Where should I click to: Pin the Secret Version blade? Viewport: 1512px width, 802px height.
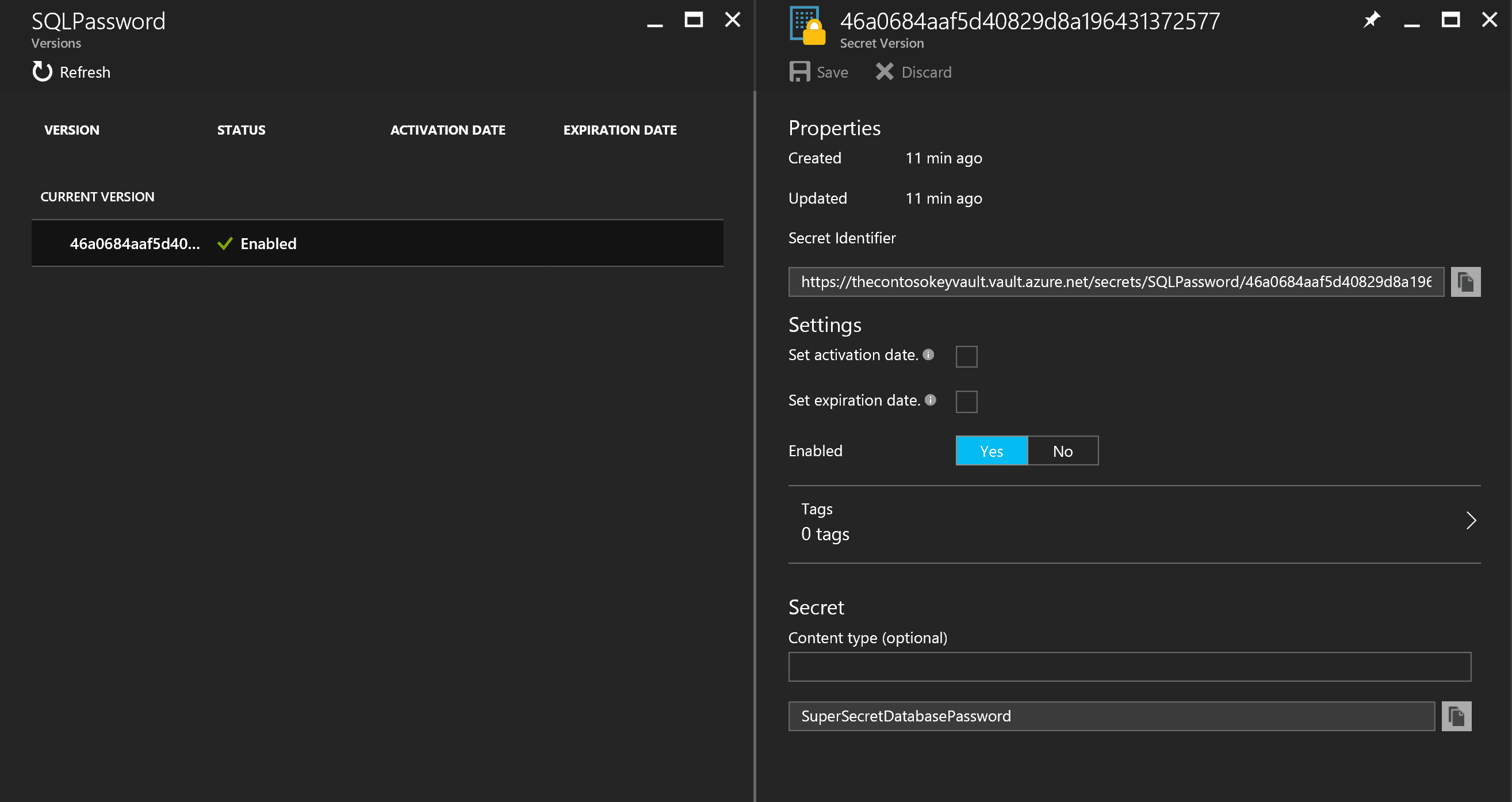1371,20
